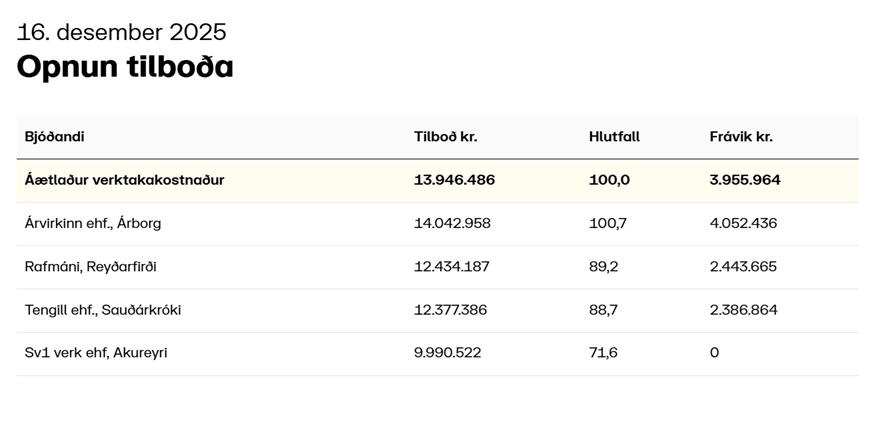Click the 13.946.486 estimated cost value
The image size is (874, 434).
[454, 180]
